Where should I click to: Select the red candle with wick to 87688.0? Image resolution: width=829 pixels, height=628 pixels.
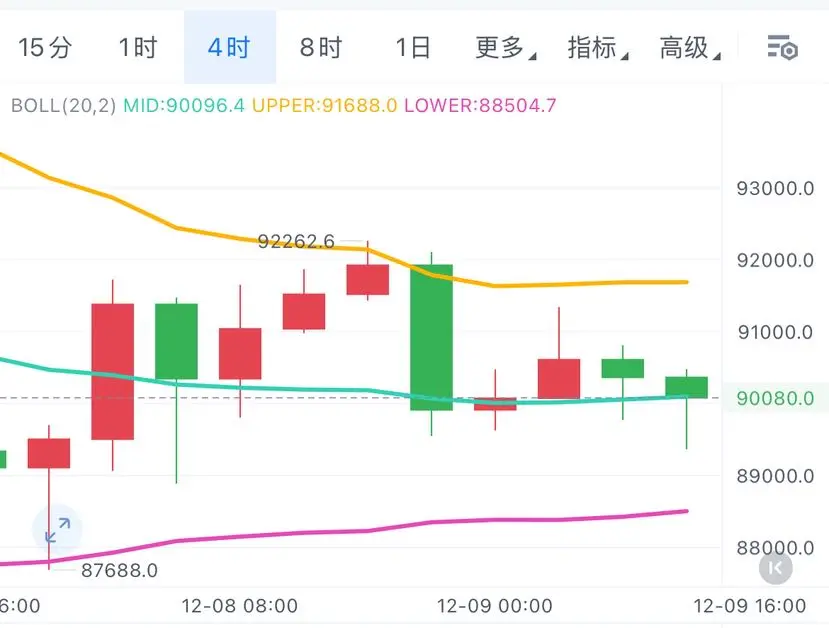point(49,453)
